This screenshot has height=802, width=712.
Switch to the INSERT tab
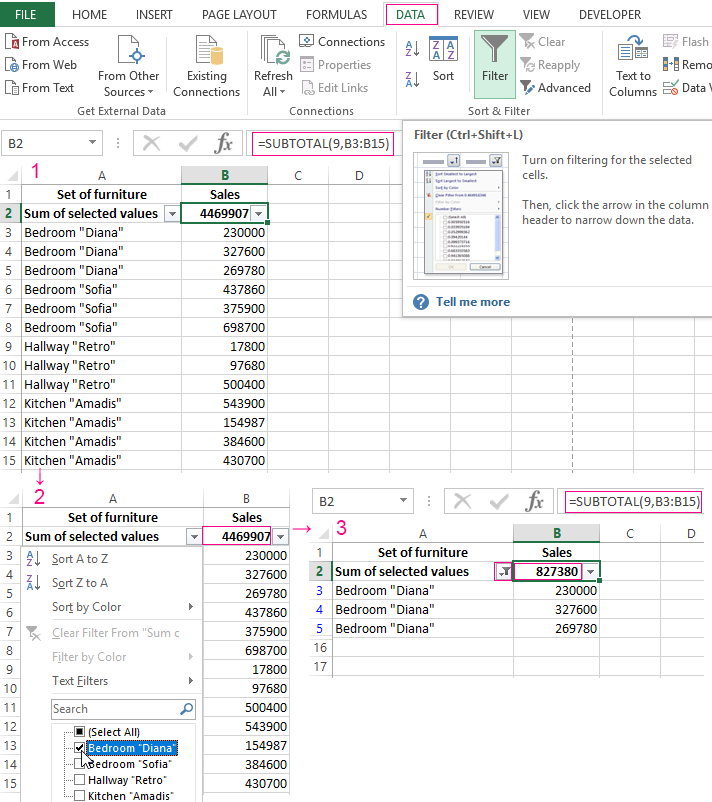click(154, 15)
